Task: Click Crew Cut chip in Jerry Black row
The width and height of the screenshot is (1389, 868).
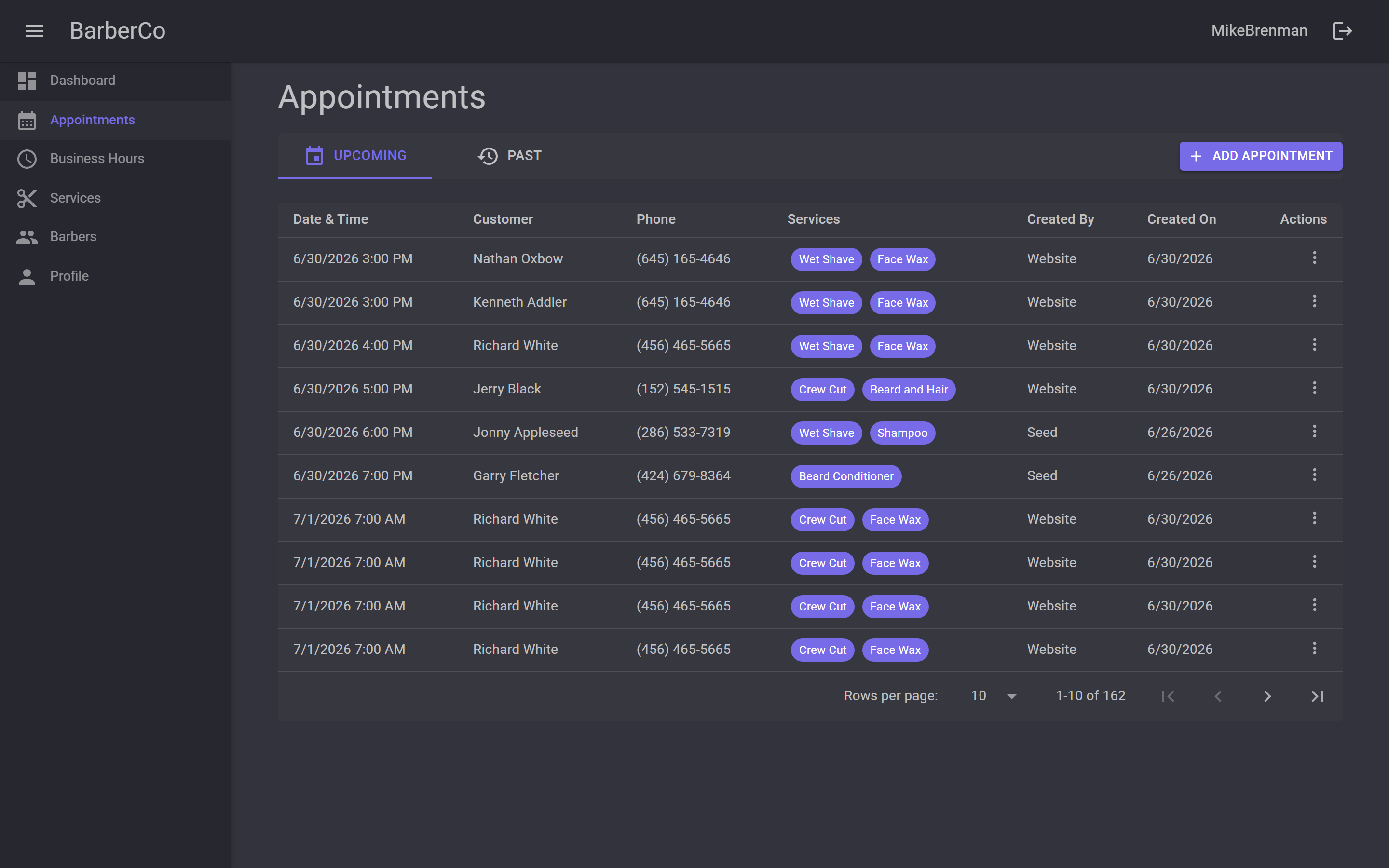Action: [x=822, y=390]
